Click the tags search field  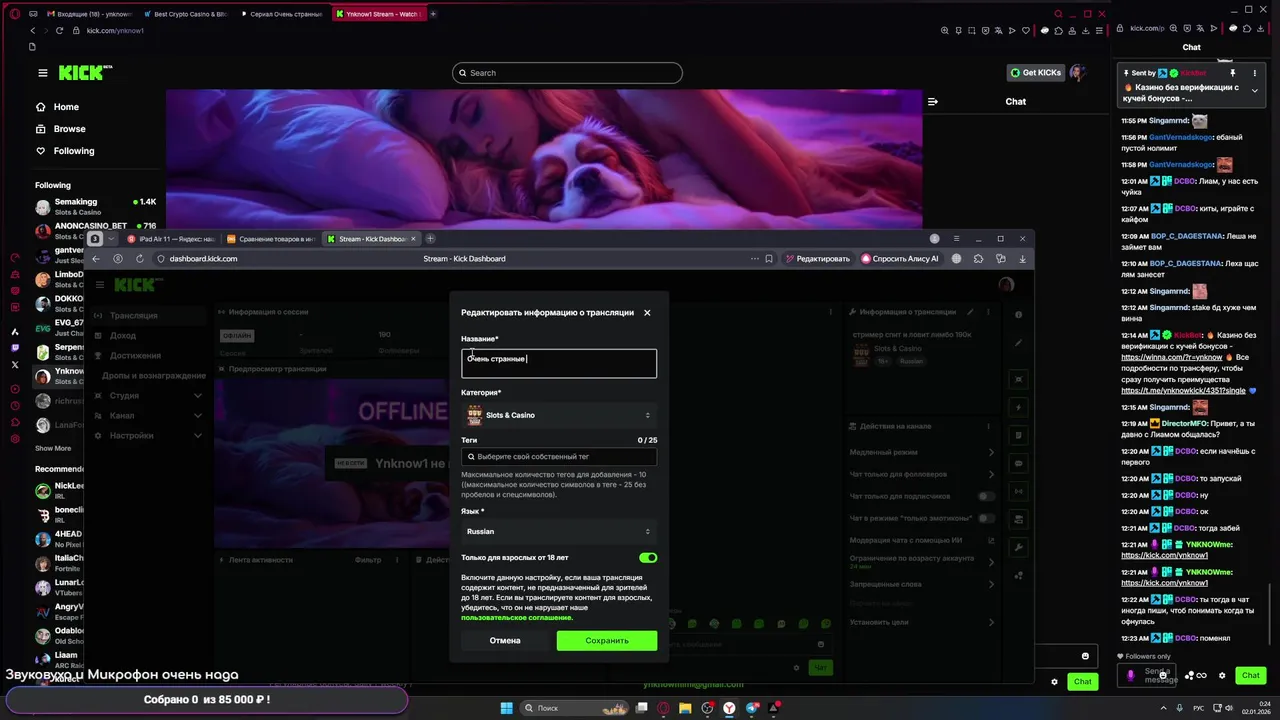(559, 456)
